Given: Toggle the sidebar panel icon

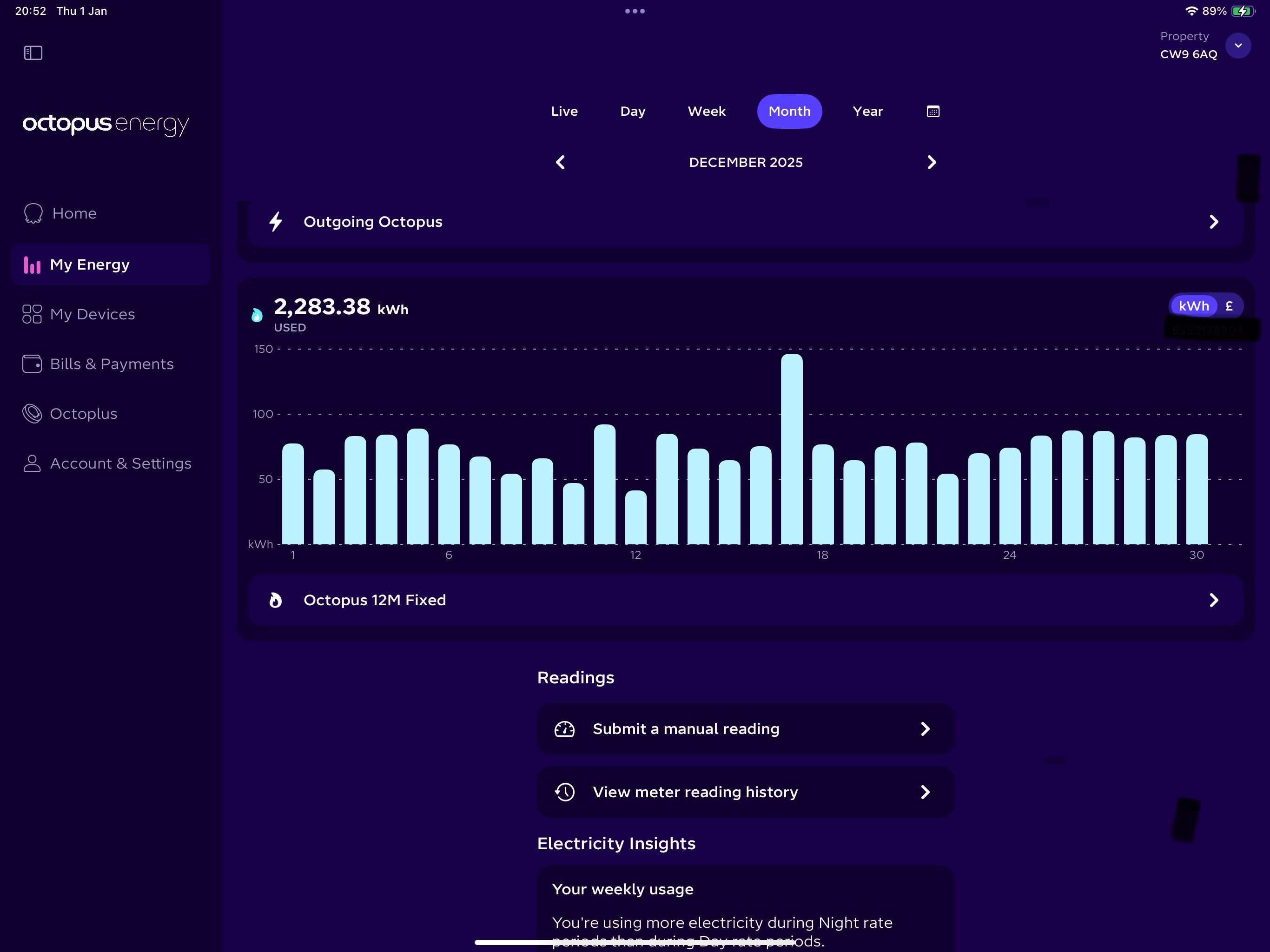Looking at the screenshot, I should pos(33,53).
